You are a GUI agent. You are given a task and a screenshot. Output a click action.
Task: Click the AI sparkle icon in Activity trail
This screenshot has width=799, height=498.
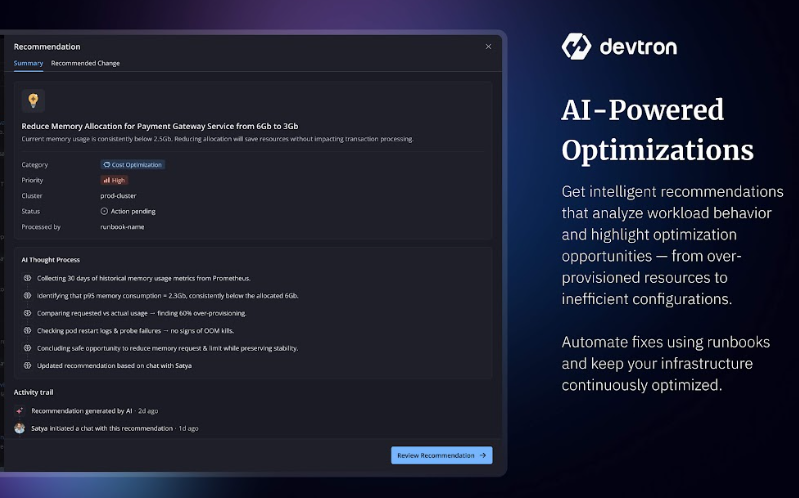point(20,411)
